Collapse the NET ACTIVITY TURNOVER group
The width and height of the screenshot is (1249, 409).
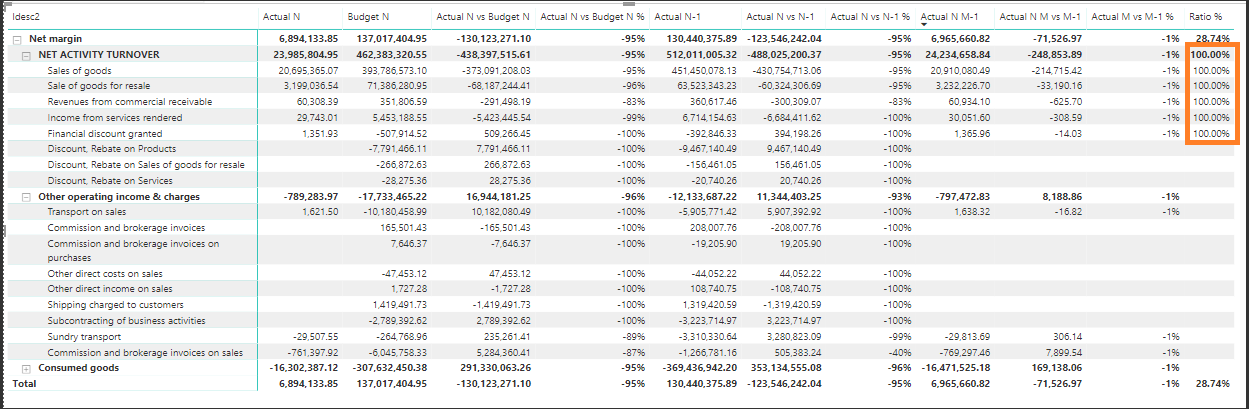click(x=27, y=54)
